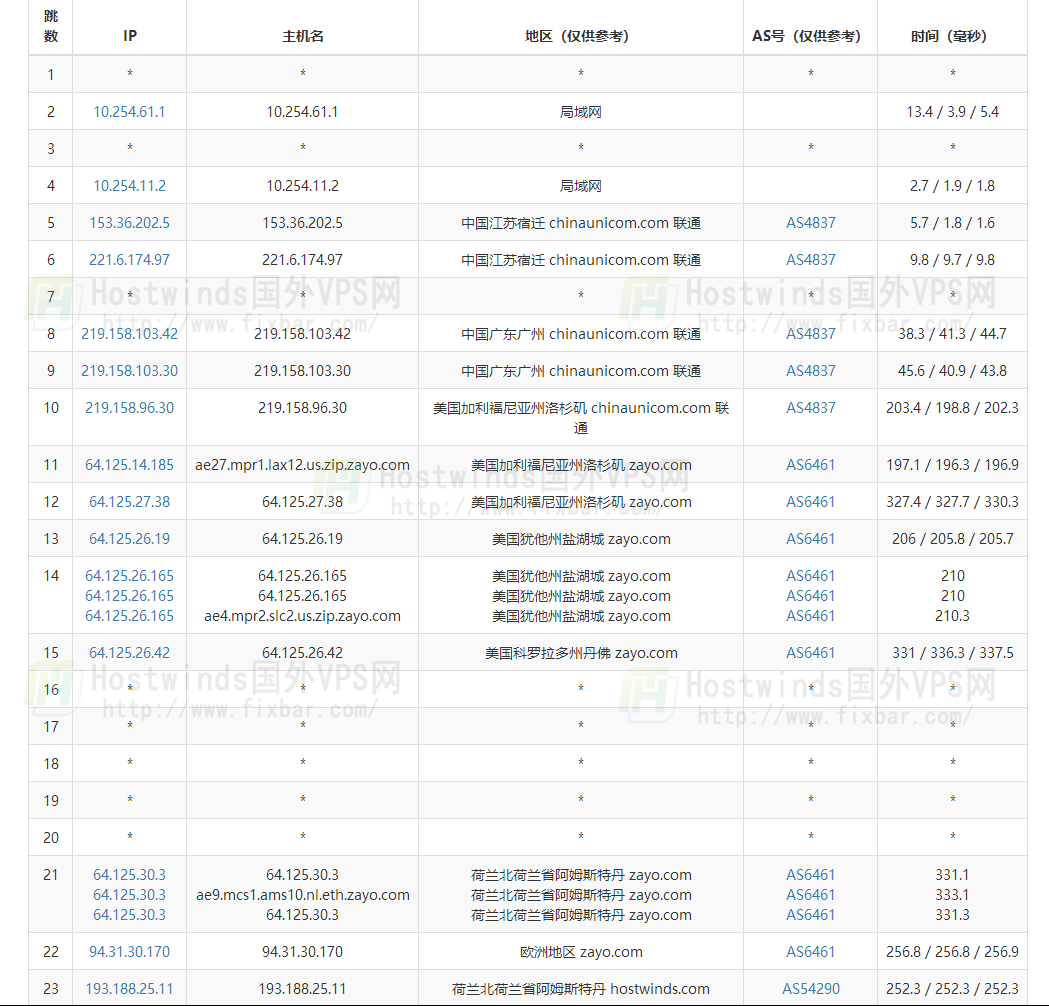Select the region cell 欧洲地区 zayo.com
Screen dimensions: 1049x1006
pyautogui.click(x=581, y=952)
